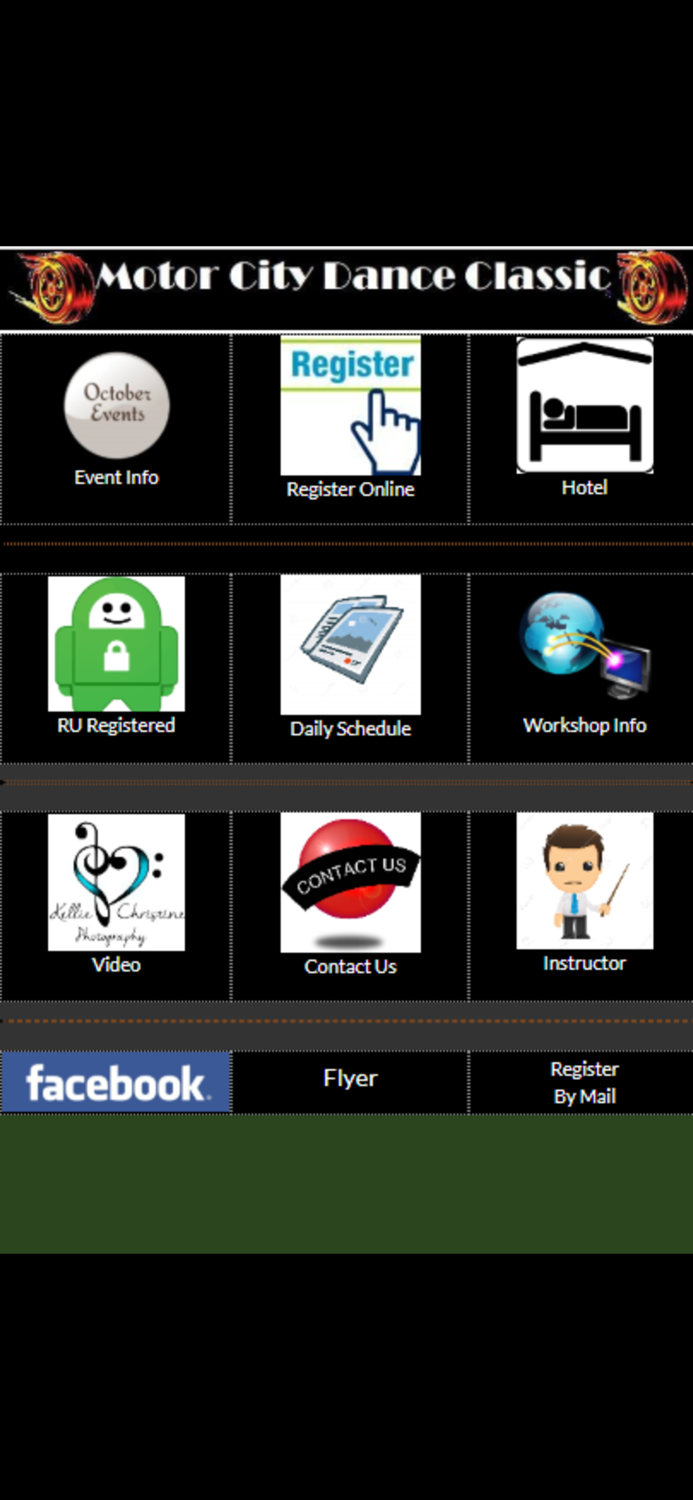Viewport: 693px width, 1500px height.
Task: Click the Workshop Info text label
Action: (x=585, y=725)
